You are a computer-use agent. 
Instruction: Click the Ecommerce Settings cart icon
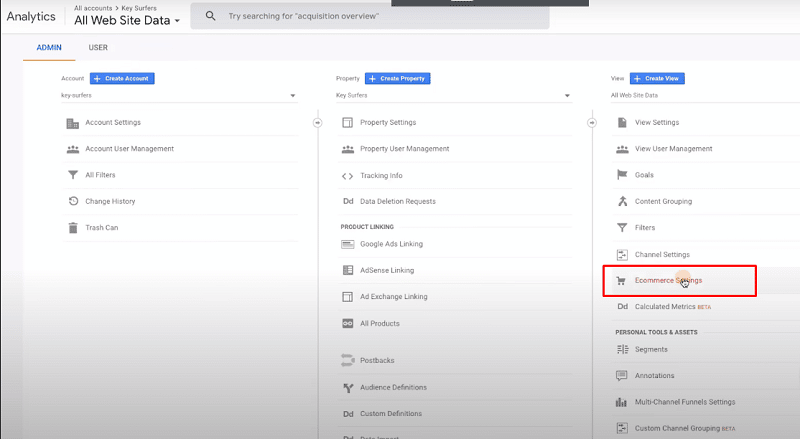click(x=621, y=281)
